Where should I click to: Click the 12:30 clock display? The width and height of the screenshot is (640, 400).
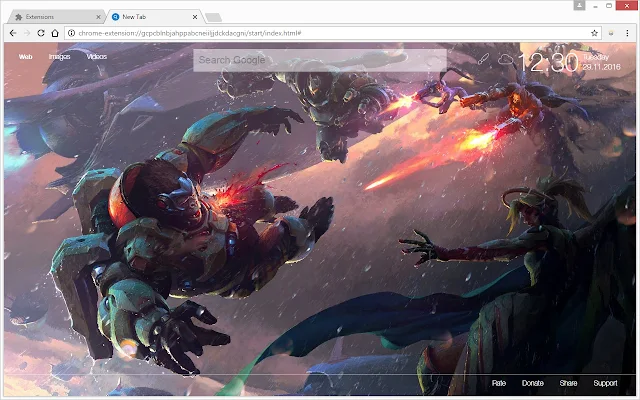(x=548, y=62)
